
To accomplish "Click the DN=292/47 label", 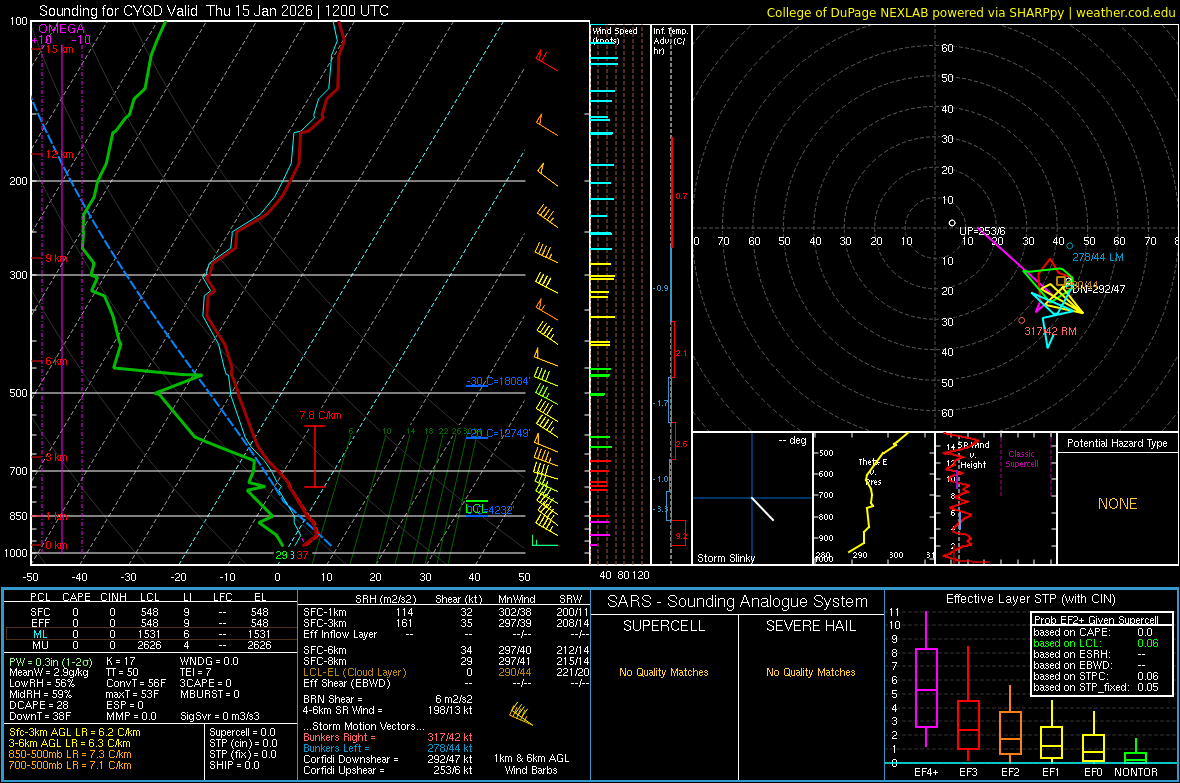I will point(1099,289).
